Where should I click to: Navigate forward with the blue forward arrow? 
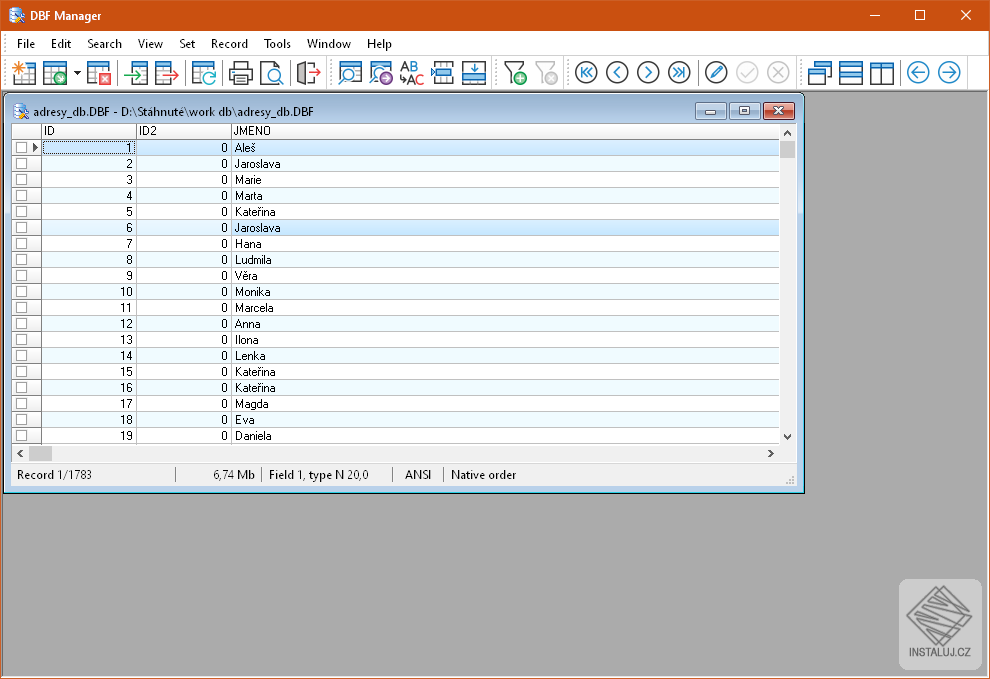948,72
